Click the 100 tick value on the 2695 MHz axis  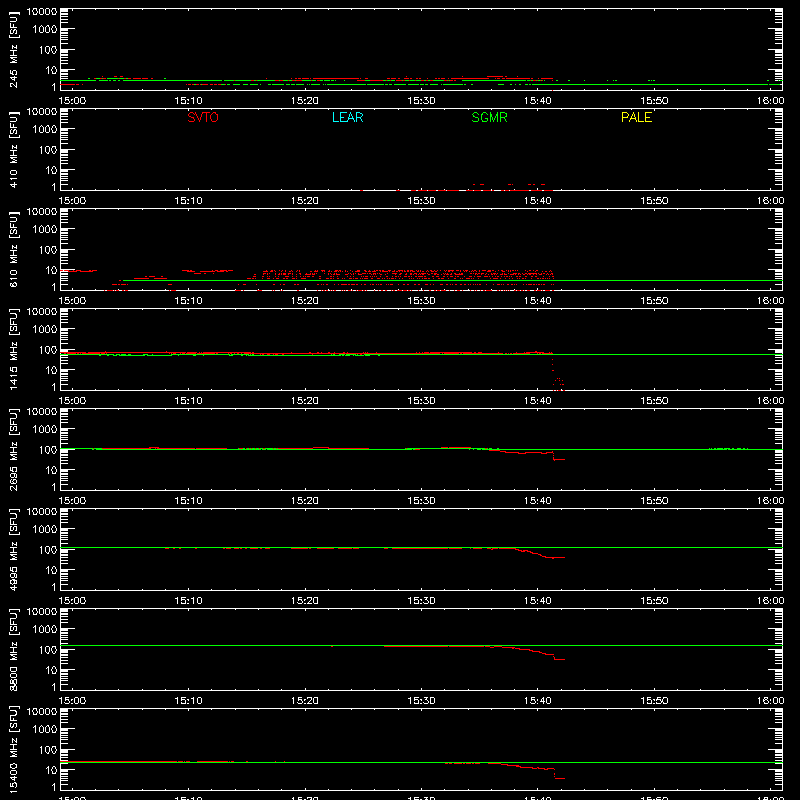48,450
